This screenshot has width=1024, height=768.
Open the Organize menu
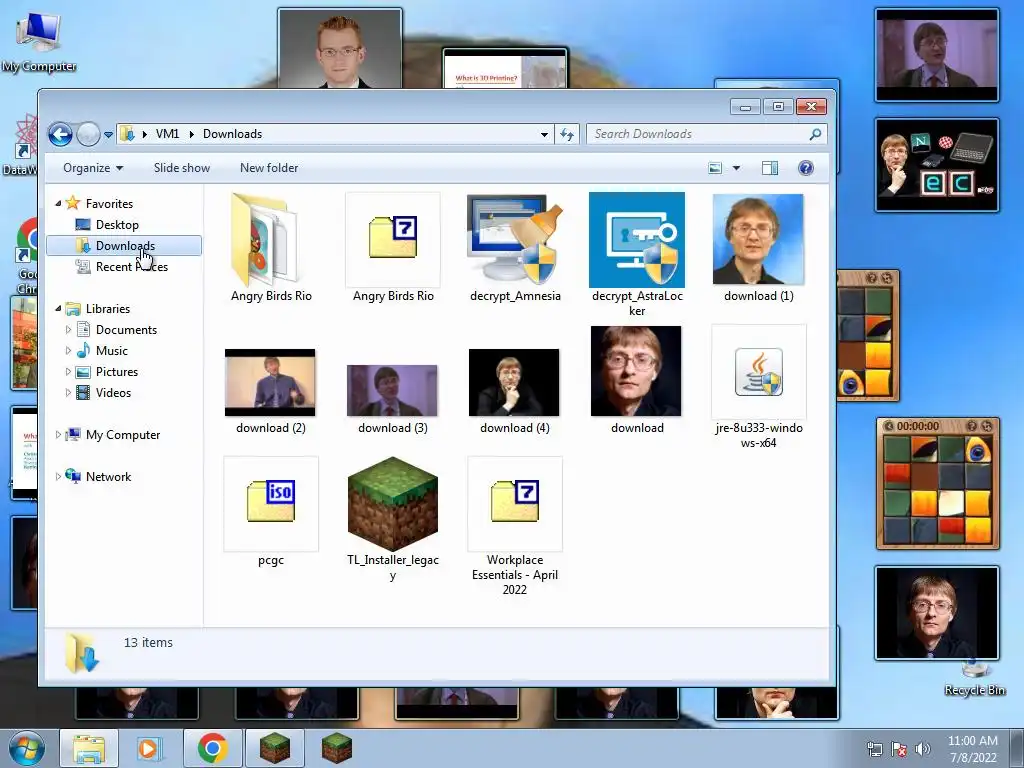(93, 168)
